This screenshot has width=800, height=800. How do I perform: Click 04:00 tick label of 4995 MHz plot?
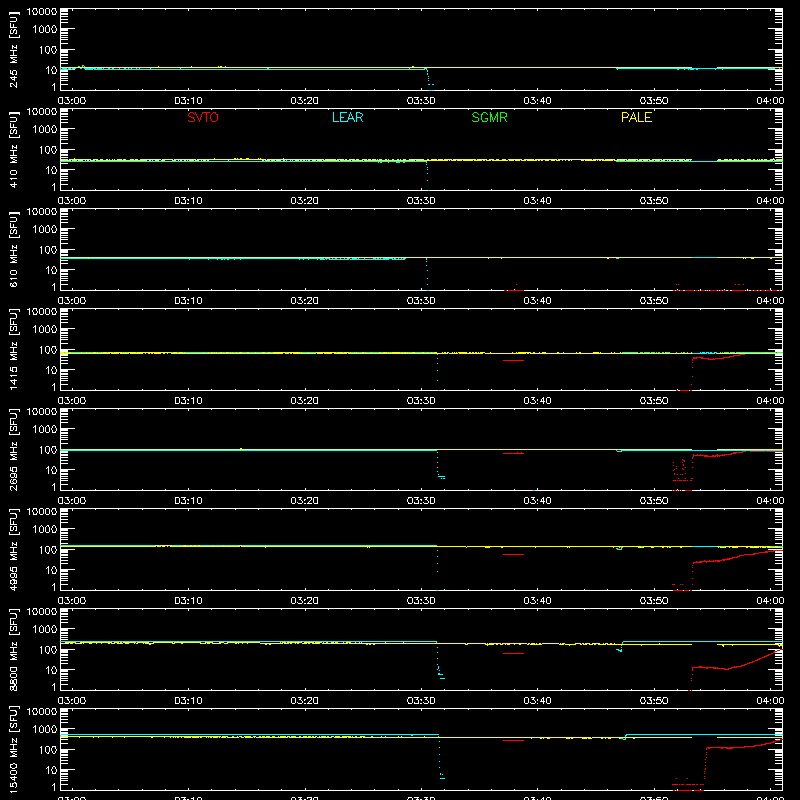pyautogui.click(x=770, y=601)
